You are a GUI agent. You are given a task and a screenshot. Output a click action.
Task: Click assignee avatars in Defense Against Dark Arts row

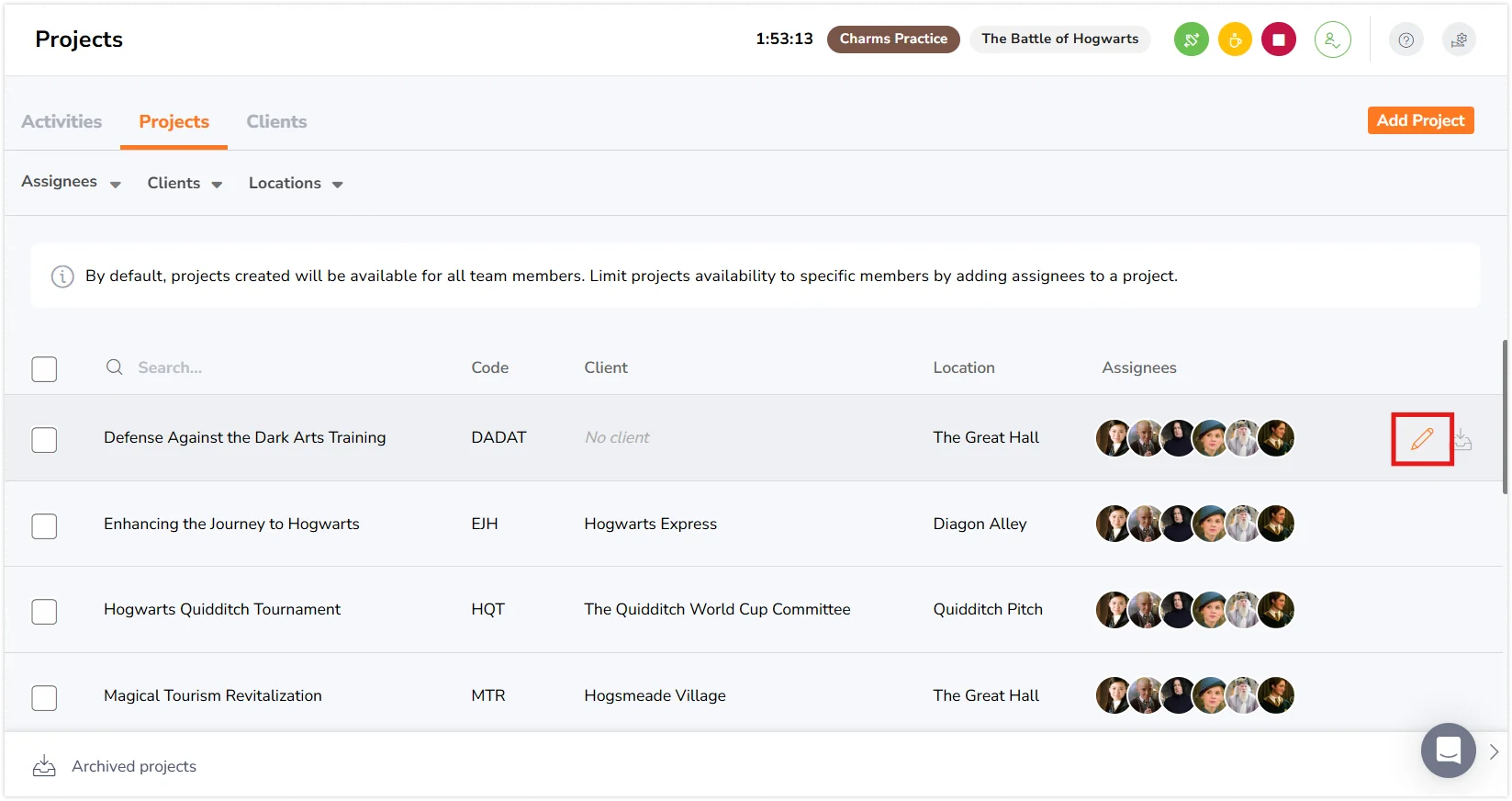click(1195, 438)
